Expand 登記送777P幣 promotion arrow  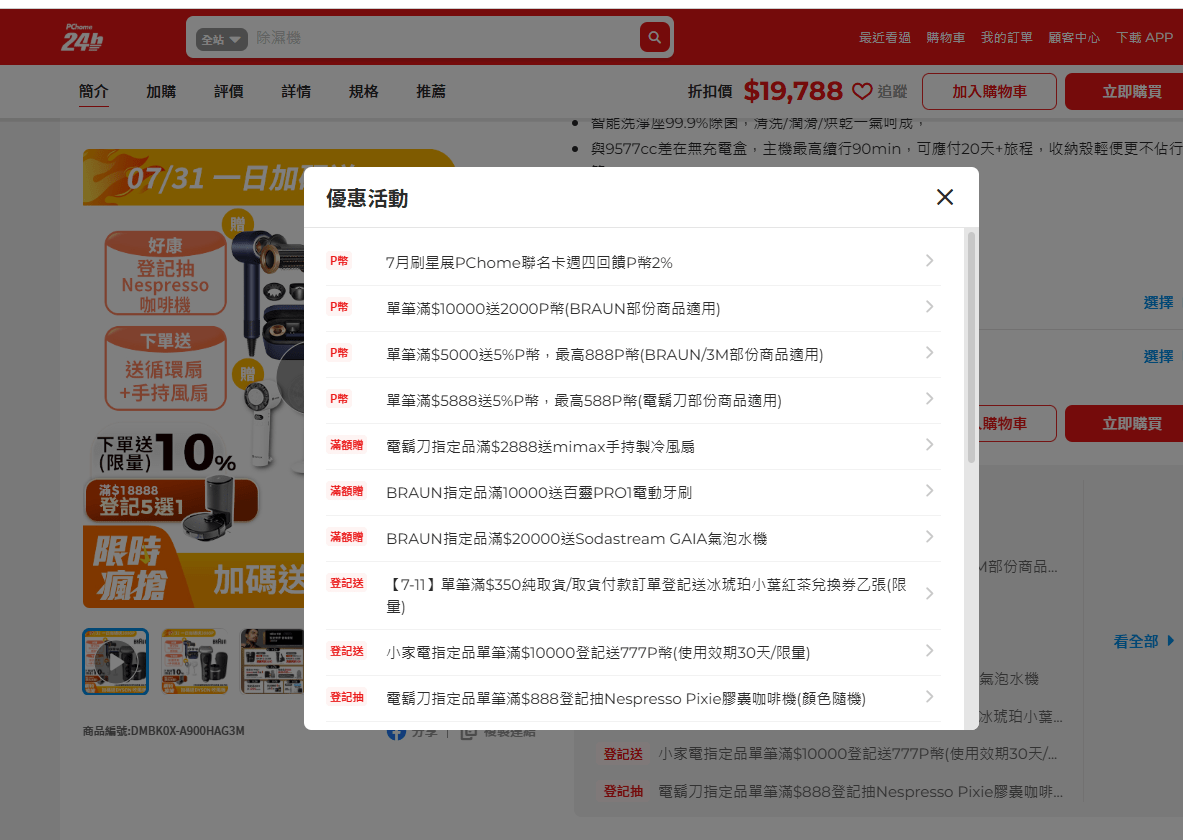pos(930,651)
